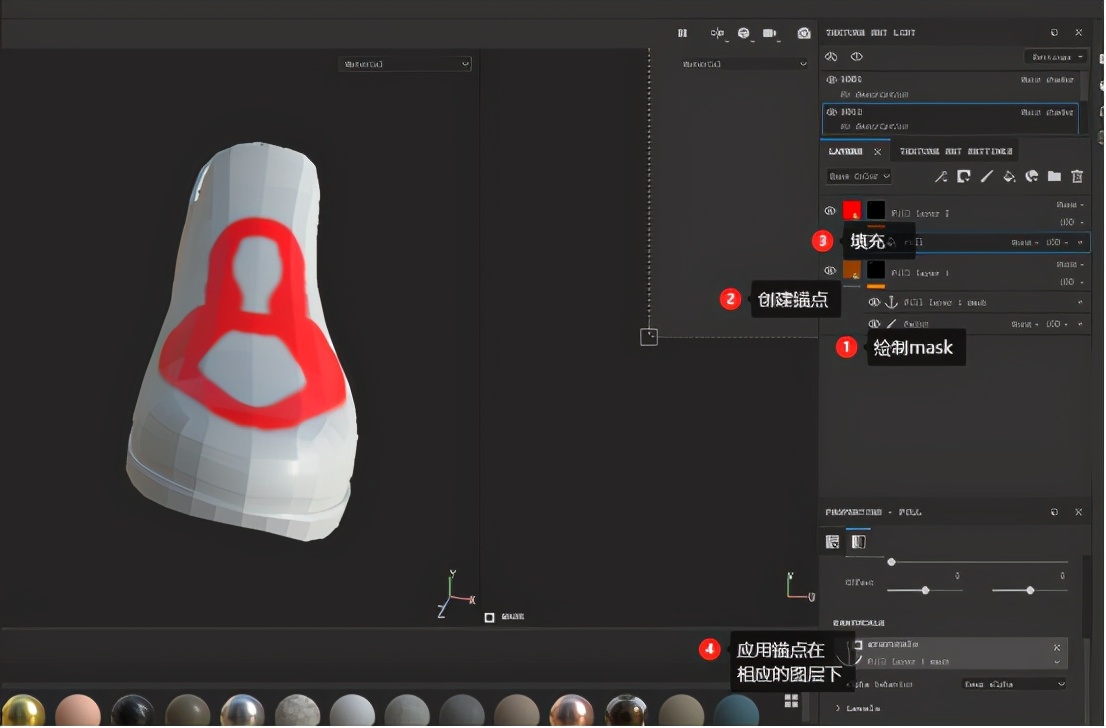The height and width of the screenshot is (728, 1106).
Task: Toggle visibility of the paint effect row
Action: (874, 324)
